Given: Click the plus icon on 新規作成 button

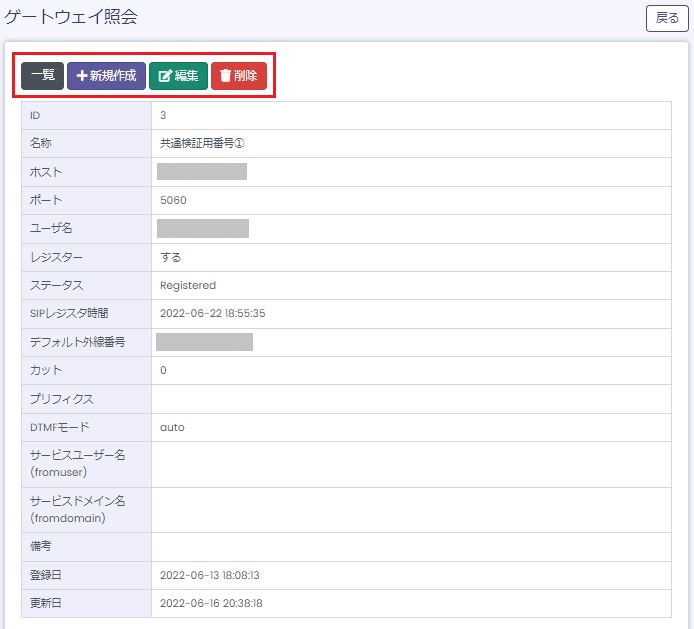Looking at the screenshot, I should 82,76.
